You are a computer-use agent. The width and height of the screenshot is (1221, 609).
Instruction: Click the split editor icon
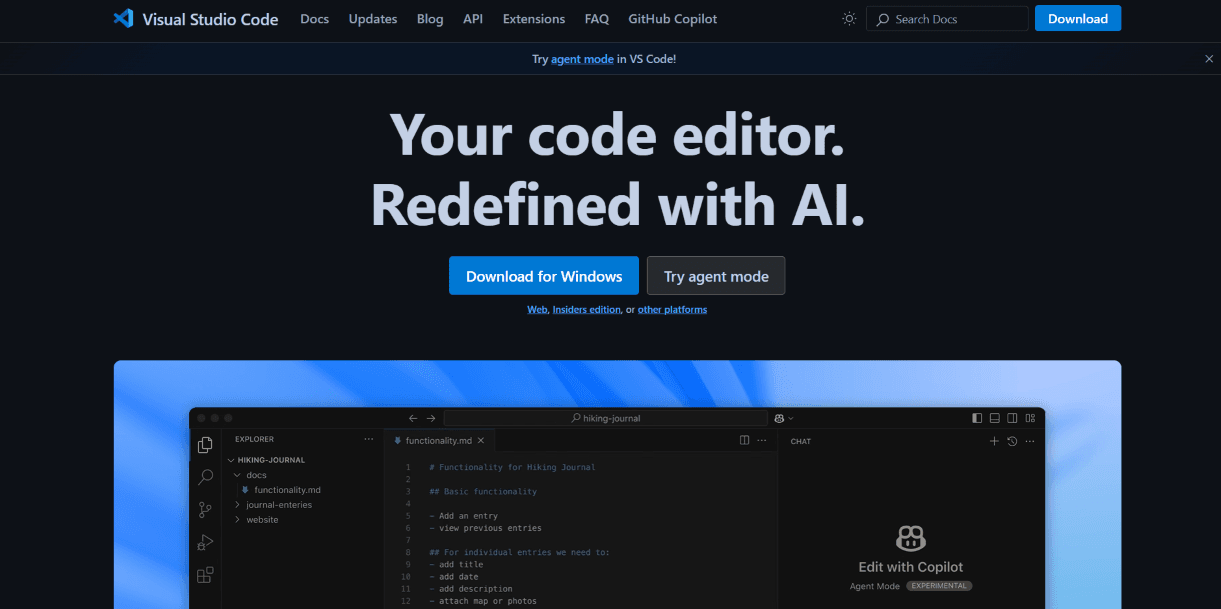tap(744, 440)
